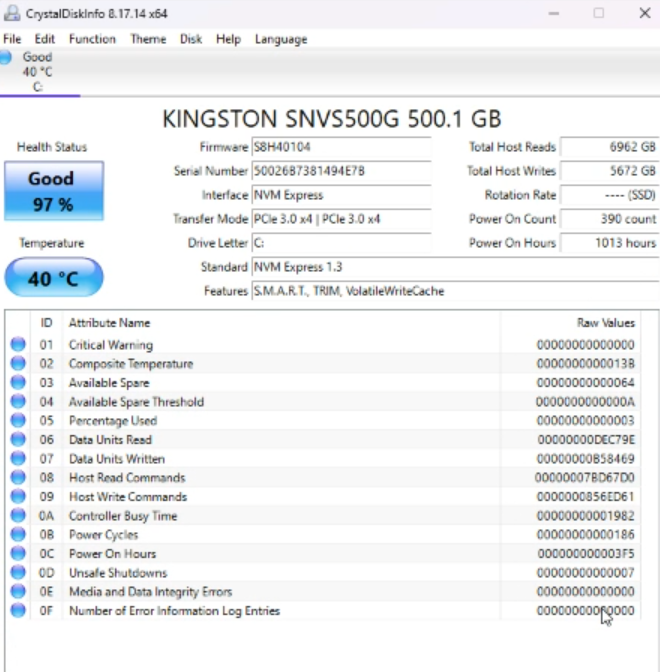The height and width of the screenshot is (672, 660).
Task: Click the status dot for Controller Busy Time
Action: point(18,515)
